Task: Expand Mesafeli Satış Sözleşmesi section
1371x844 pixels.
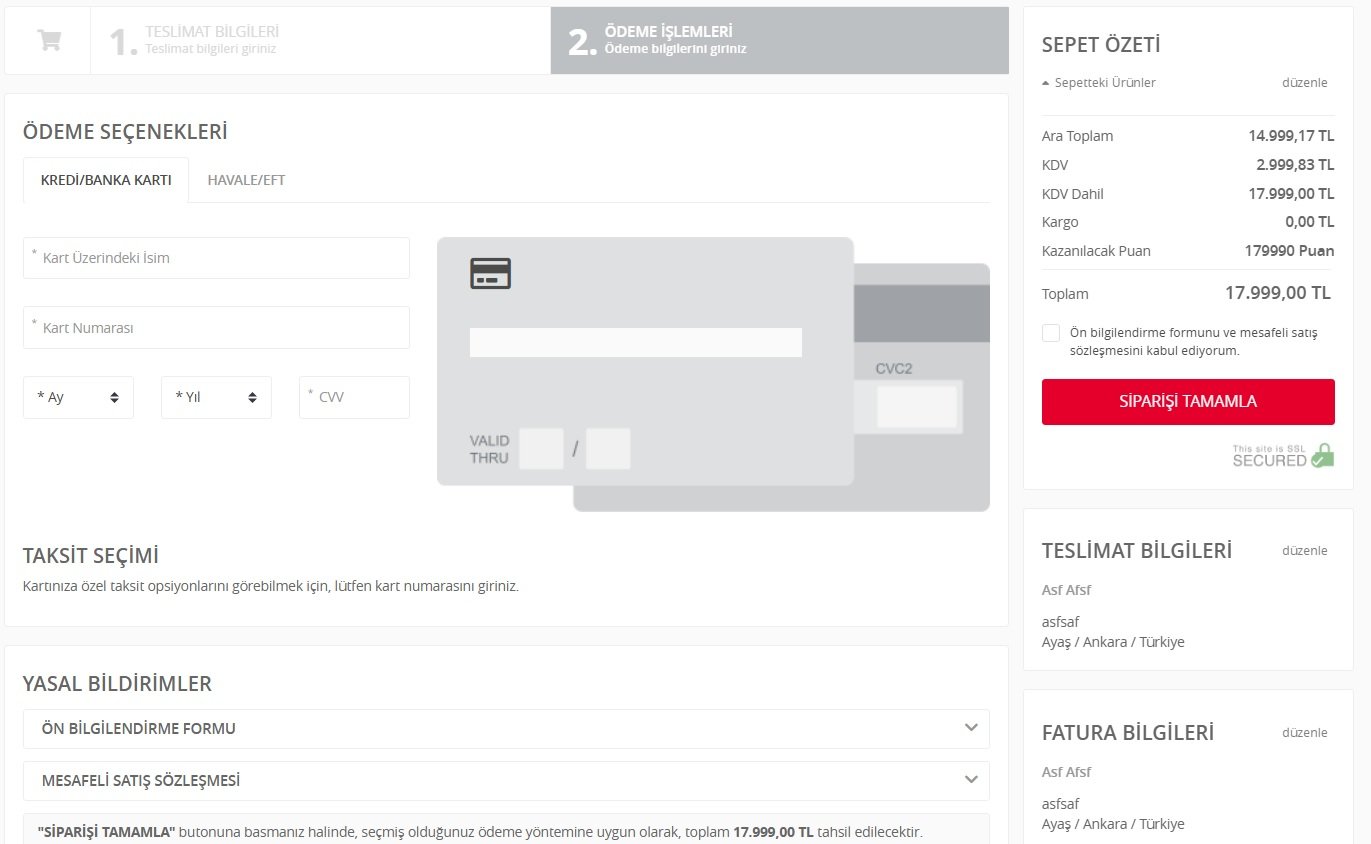Action: point(506,781)
